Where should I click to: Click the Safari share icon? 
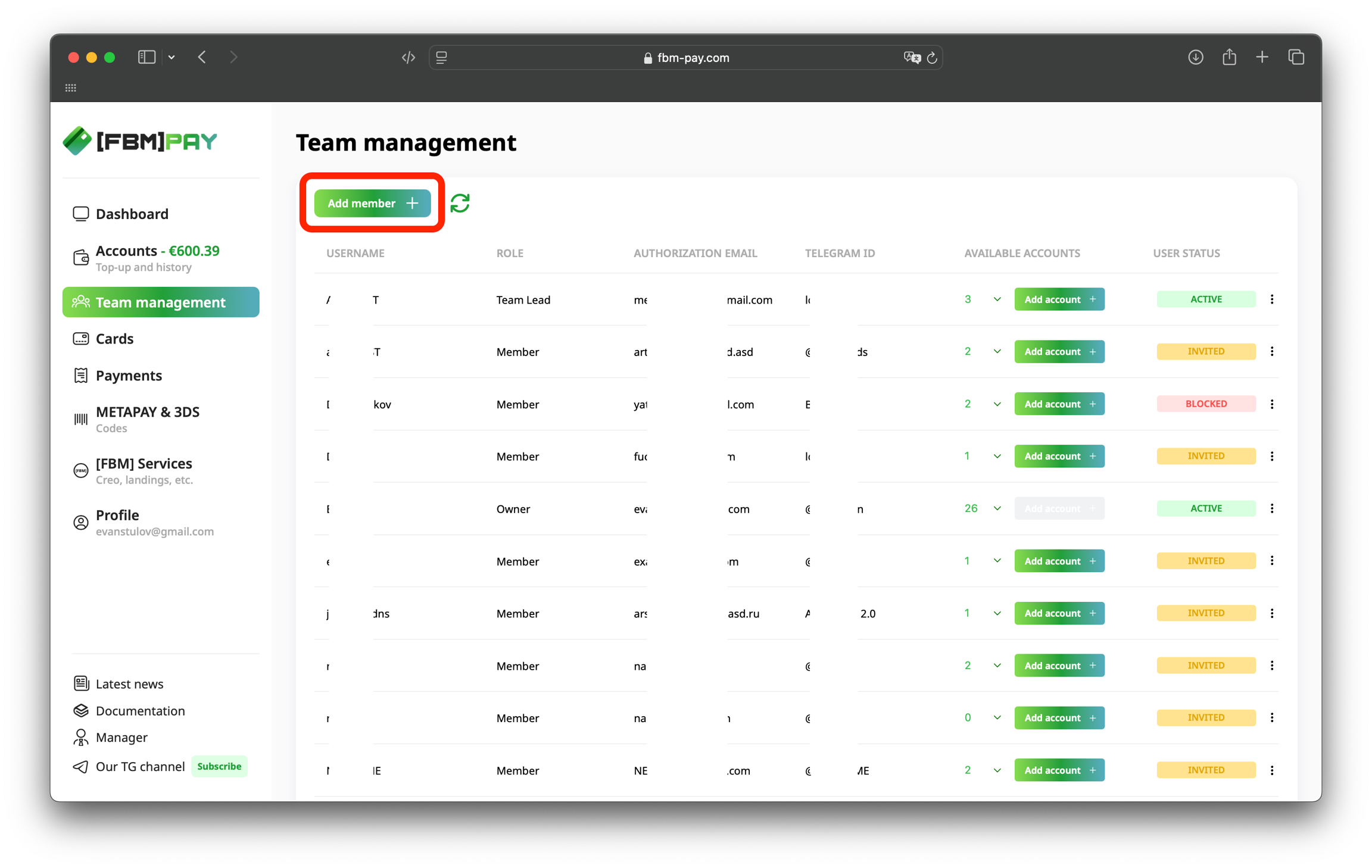click(x=1229, y=58)
